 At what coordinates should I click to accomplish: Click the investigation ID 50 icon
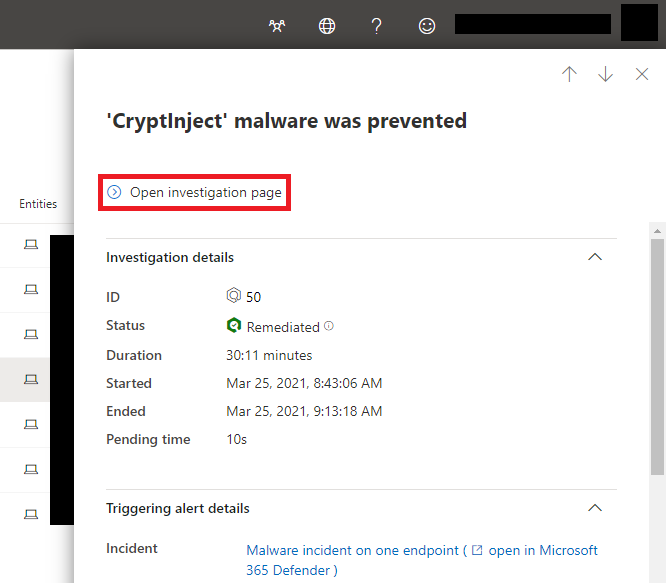tap(234, 296)
